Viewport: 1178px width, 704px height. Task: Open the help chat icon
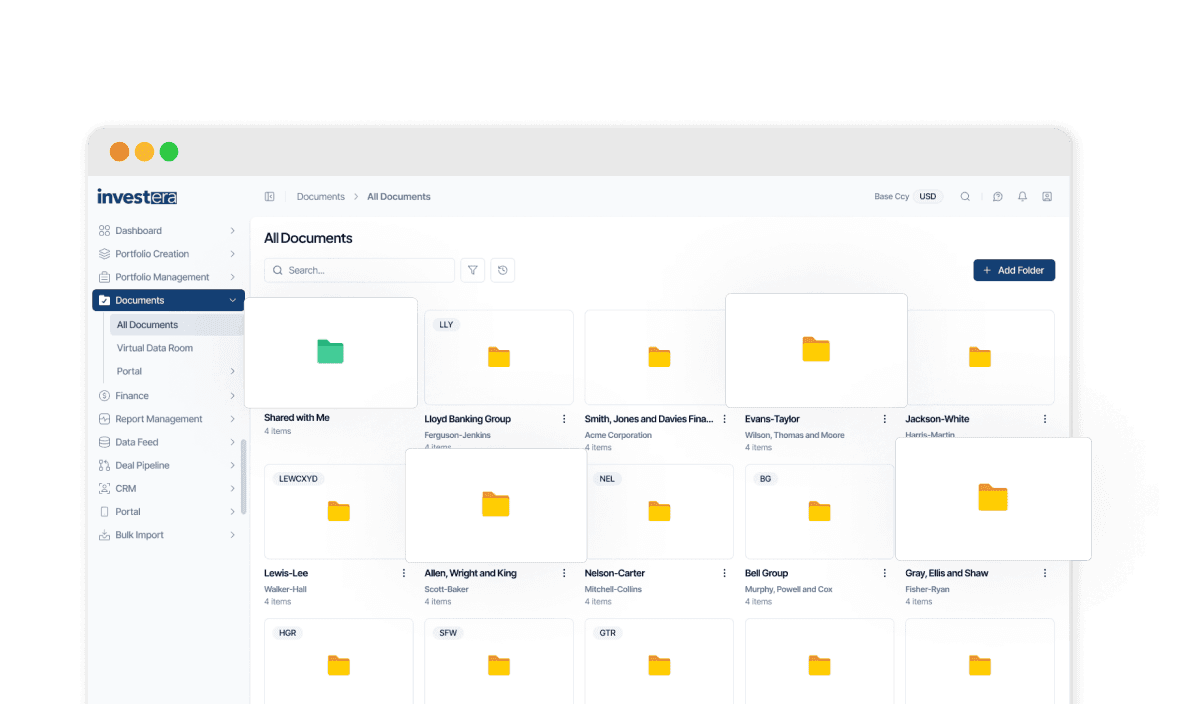click(x=998, y=197)
